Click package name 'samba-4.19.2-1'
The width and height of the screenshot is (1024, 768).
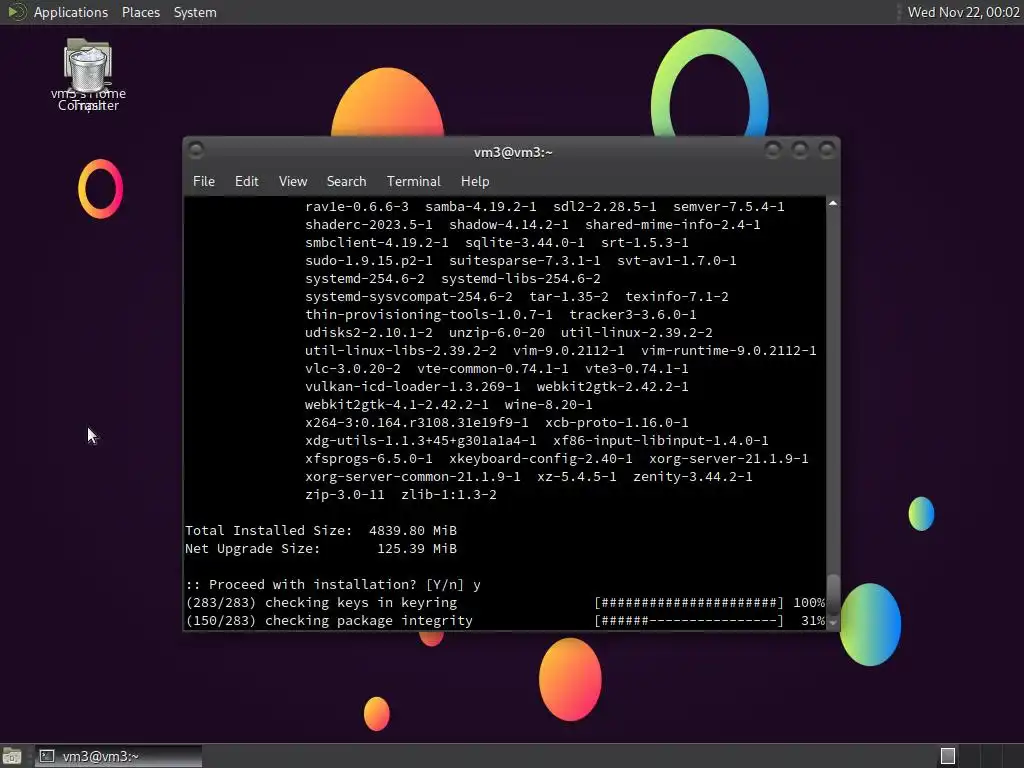(481, 206)
